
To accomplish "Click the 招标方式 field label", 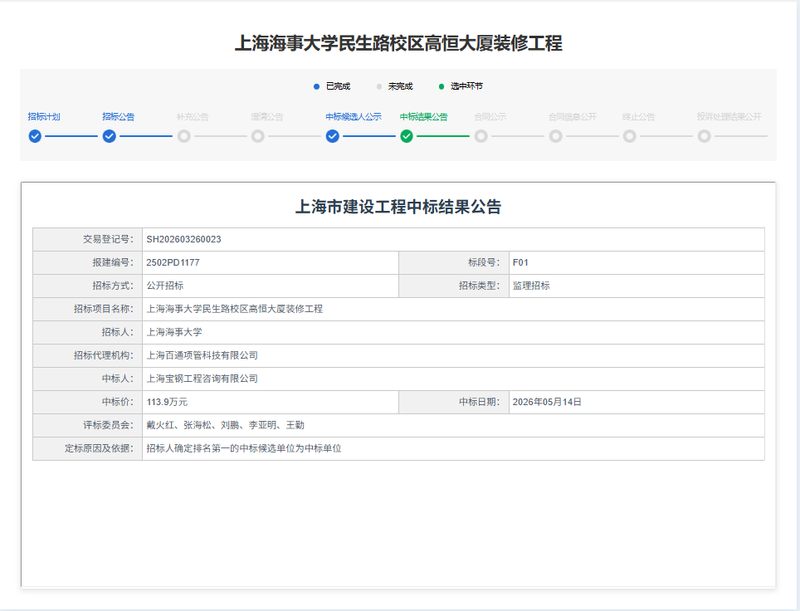I will tap(113, 286).
